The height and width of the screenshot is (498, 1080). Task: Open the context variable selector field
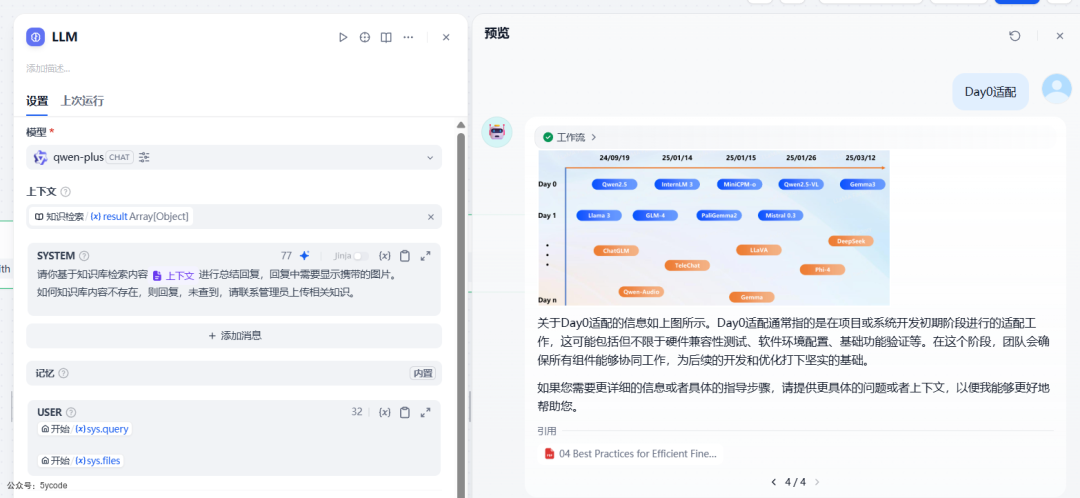click(234, 217)
